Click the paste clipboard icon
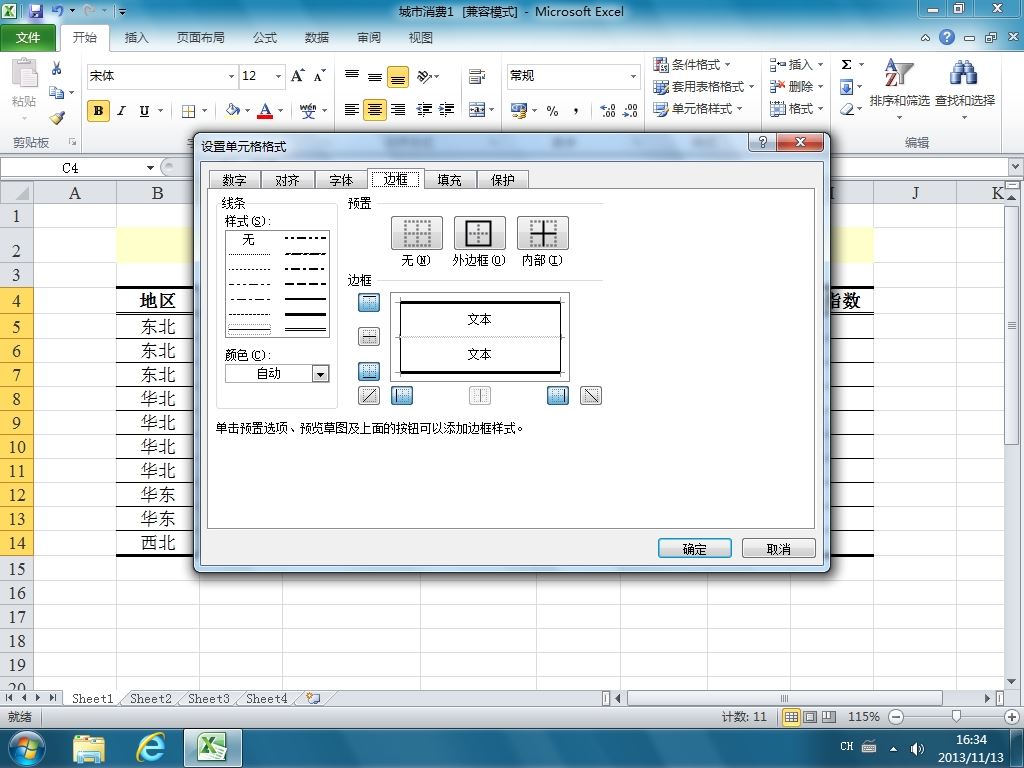Viewport: 1024px width, 768px height. click(x=25, y=73)
